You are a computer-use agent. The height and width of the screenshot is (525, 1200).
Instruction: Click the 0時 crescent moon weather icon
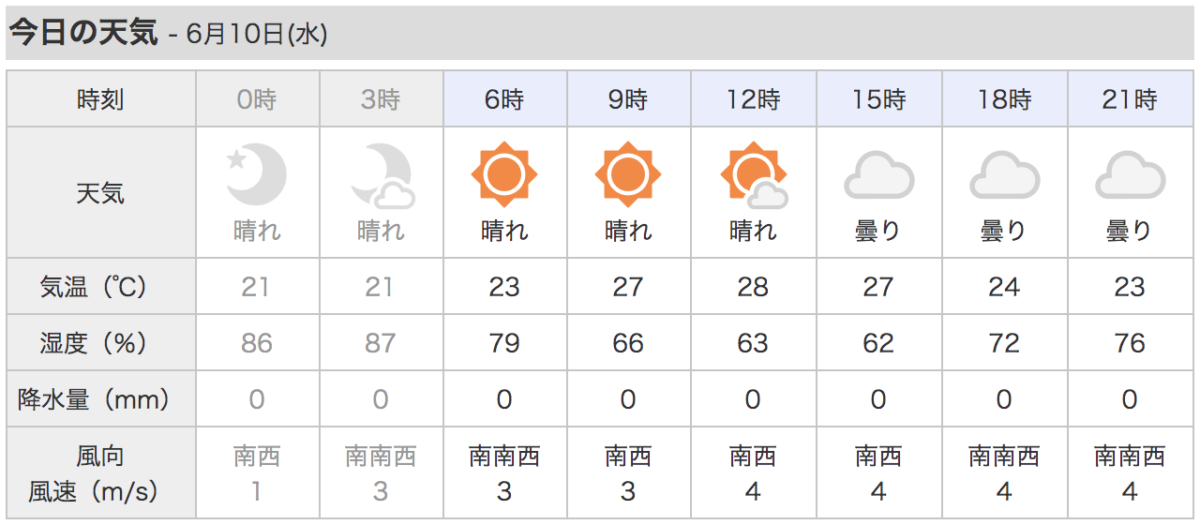pos(257,175)
